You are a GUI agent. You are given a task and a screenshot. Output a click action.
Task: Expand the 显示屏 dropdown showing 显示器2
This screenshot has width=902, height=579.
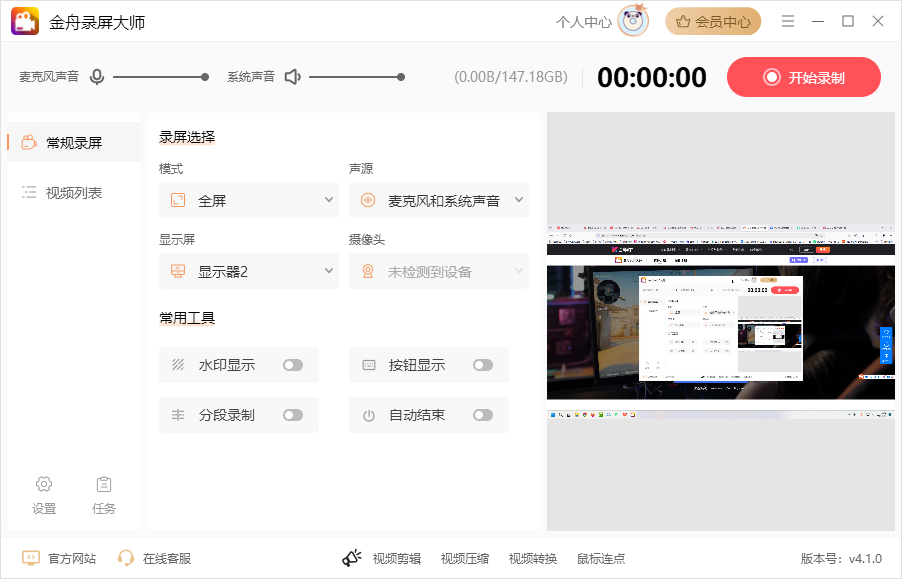[249, 271]
